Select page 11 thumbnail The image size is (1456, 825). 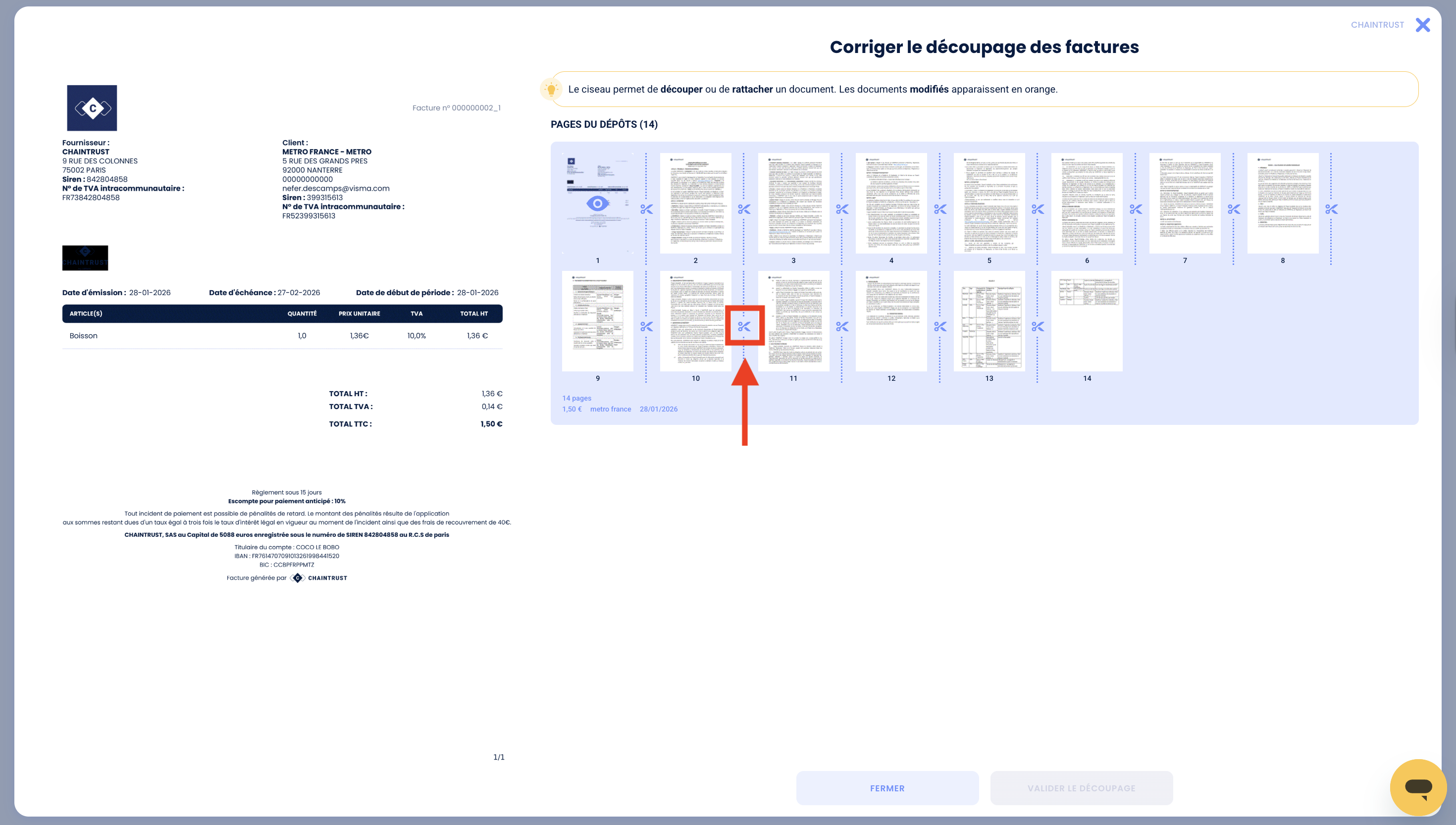[x=793, y=321]
